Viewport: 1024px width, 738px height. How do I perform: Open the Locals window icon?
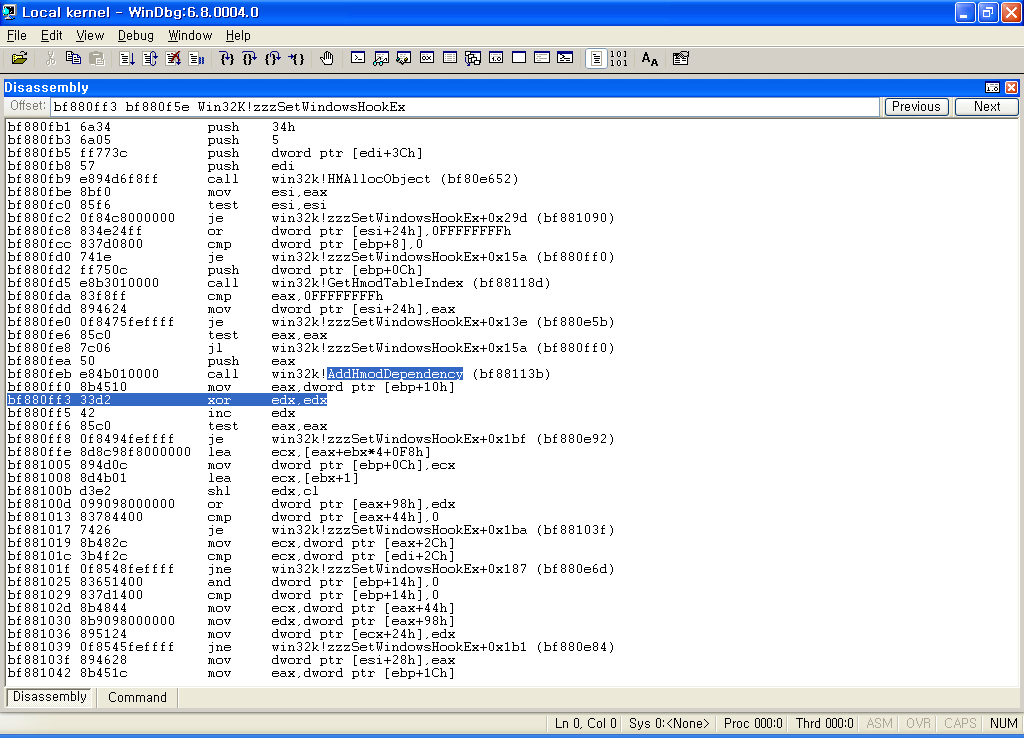click(404, 59)
